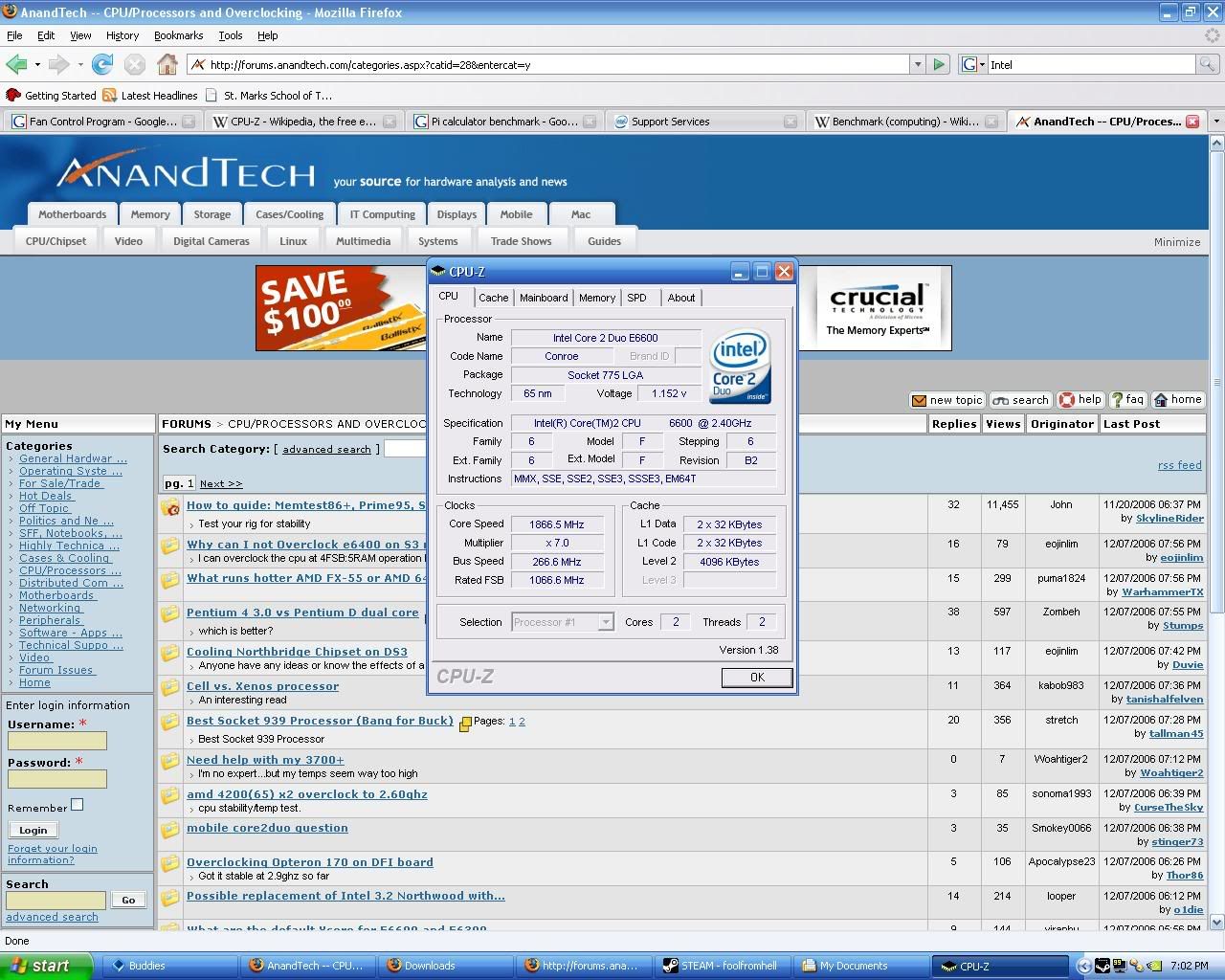The width and height of the screenshot is (1225, 980).
Task: Switch to STEAM - foolfromhell taskbar item
Action: 724,966
